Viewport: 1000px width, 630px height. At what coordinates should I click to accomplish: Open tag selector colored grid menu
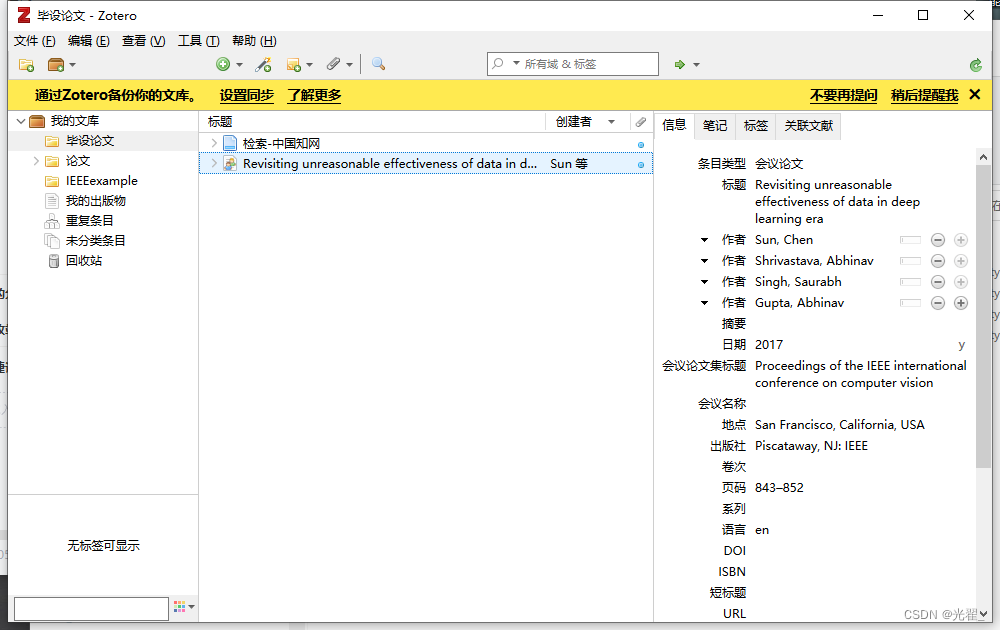pyautogui.click(x=184, y=607)
